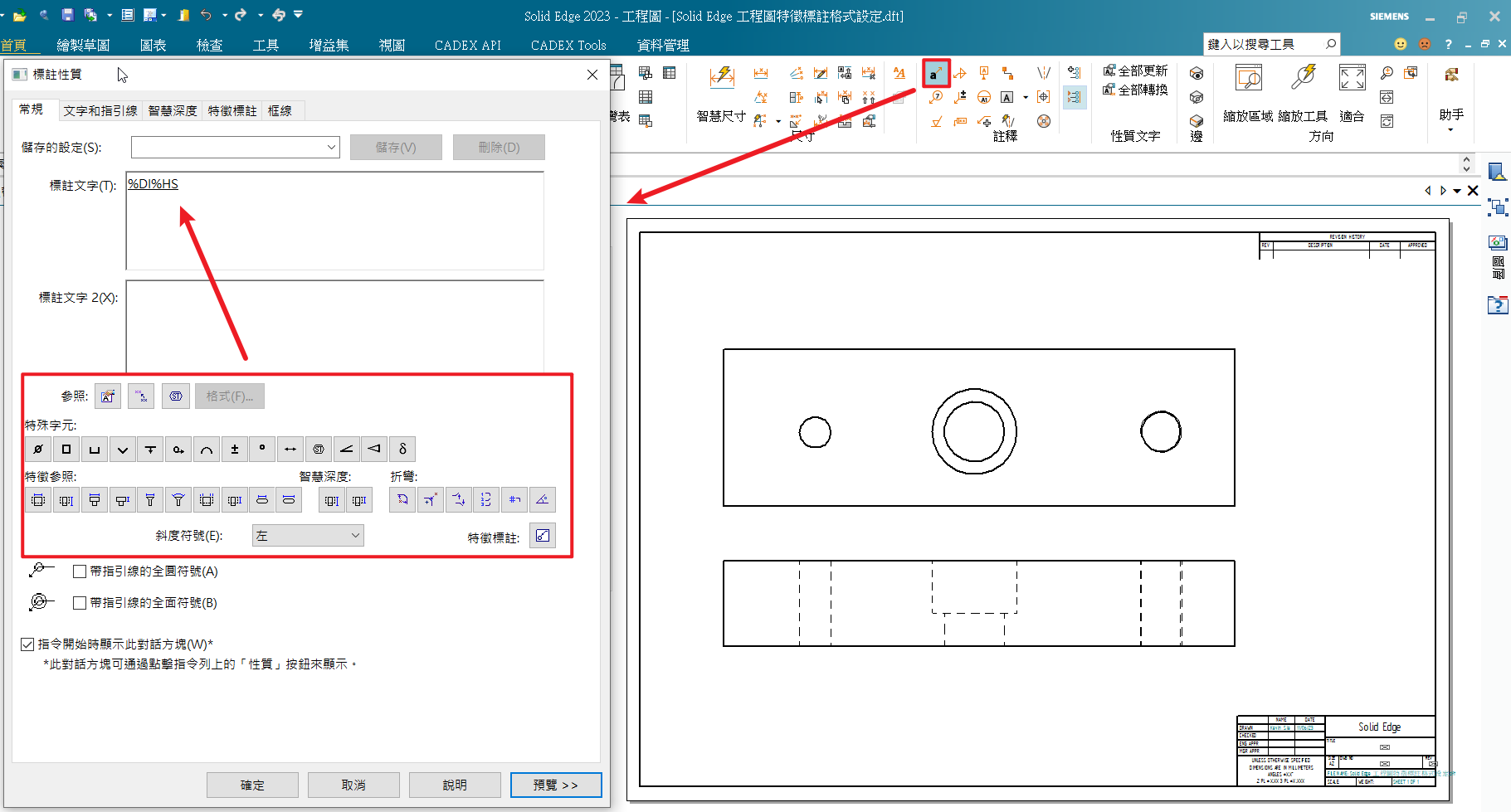Screen dimensions: 1511x812
Task: Select the Bolt Hole Circle tool
Action: pyautogui.click(x=1044, y=121)
